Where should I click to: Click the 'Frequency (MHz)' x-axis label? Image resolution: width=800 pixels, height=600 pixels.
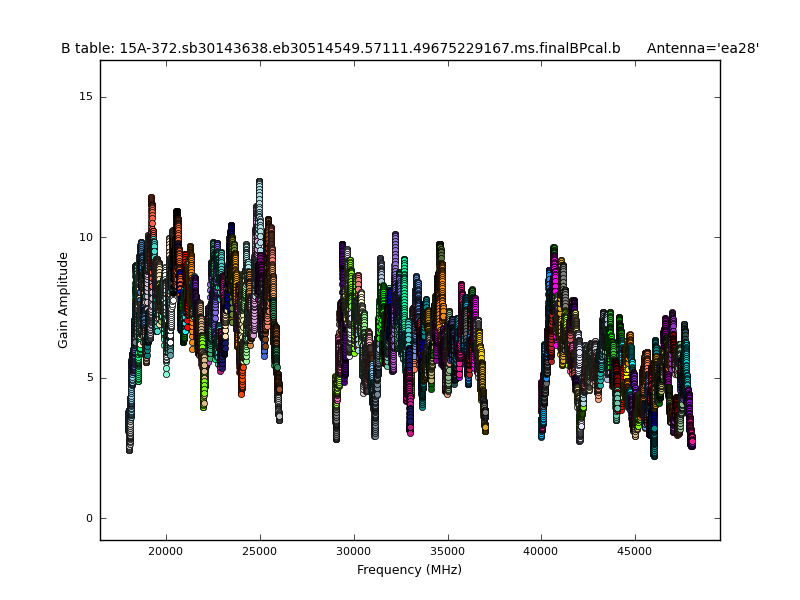click(x=409, y=570)
